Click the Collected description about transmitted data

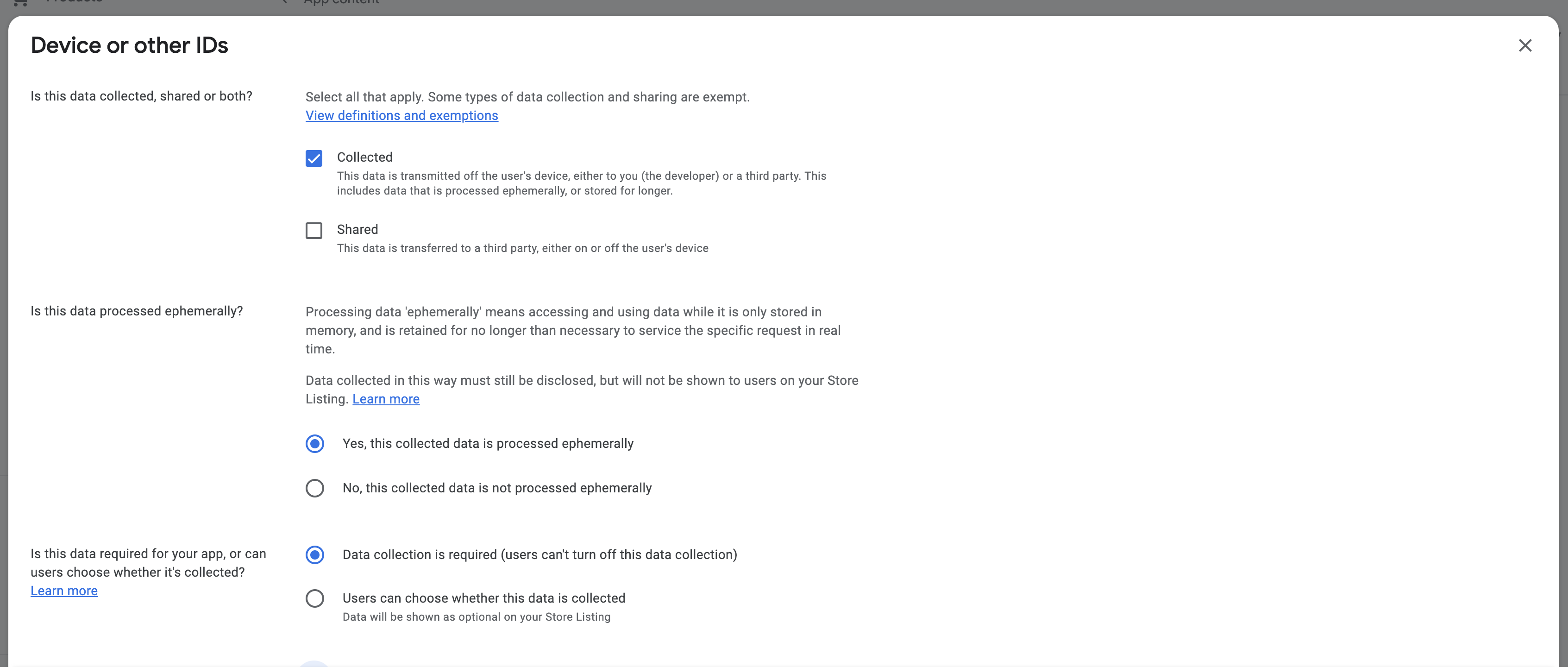pyautogui.click(x=581, y=183)
